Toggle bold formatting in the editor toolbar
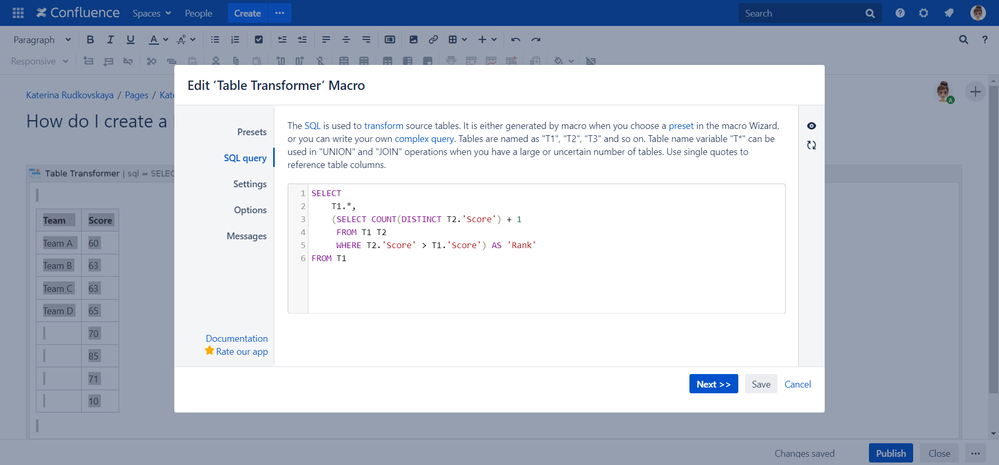 tap(90, 40)
